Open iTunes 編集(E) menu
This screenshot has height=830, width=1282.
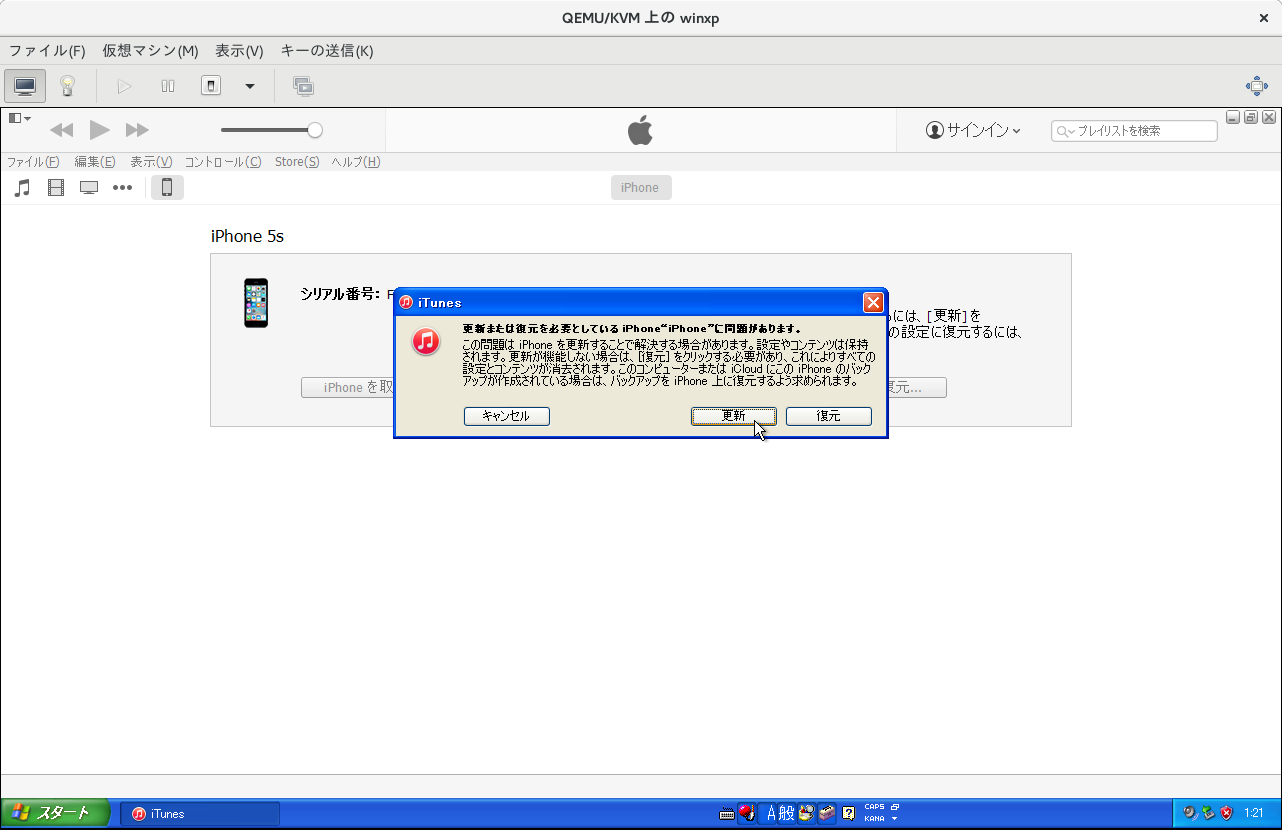tap(95, 162)
